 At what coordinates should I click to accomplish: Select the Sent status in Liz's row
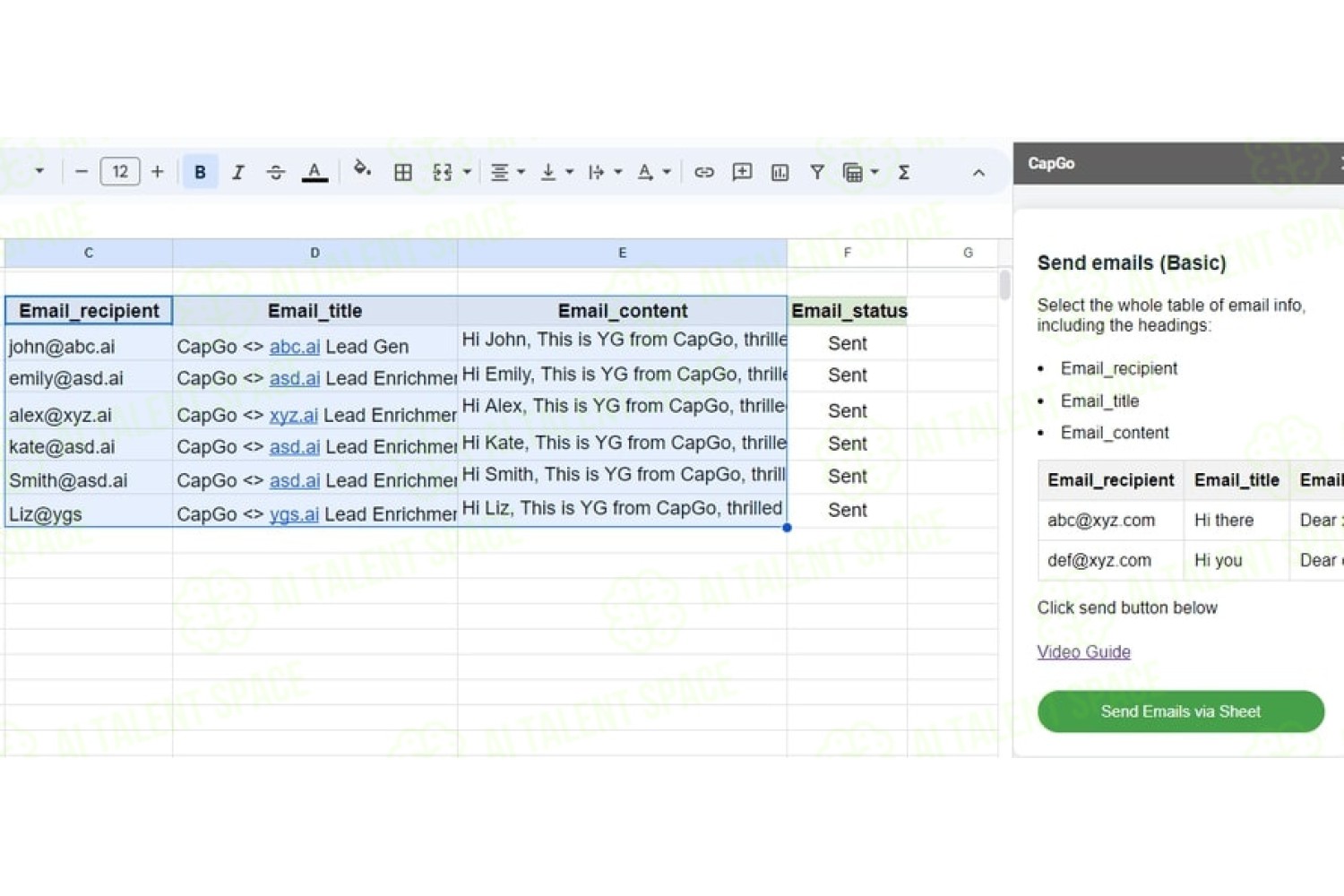tap(848, 511)
